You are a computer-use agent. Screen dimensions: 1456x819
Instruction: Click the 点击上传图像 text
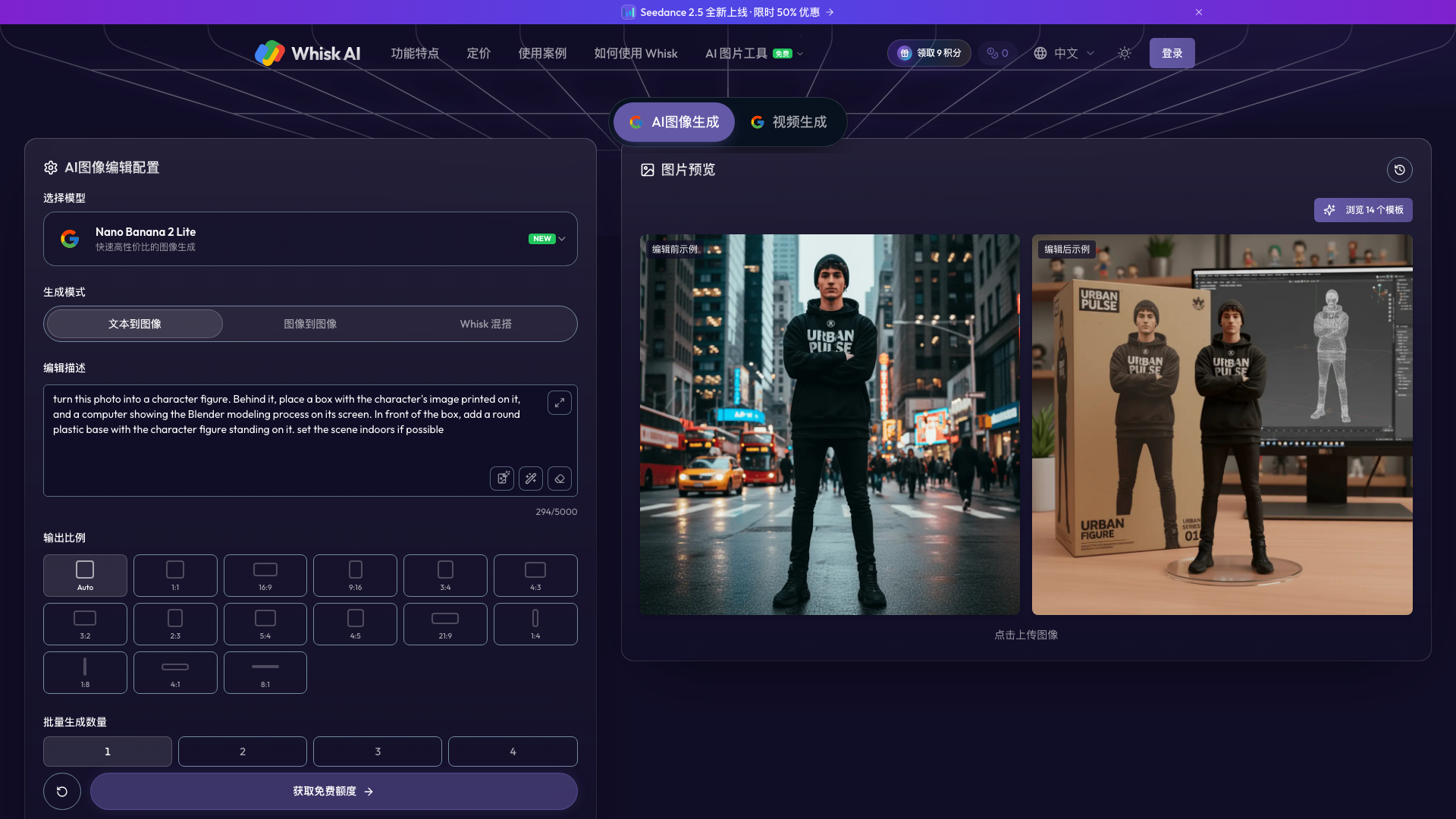pyautogui.click(x=1026, y=635)
